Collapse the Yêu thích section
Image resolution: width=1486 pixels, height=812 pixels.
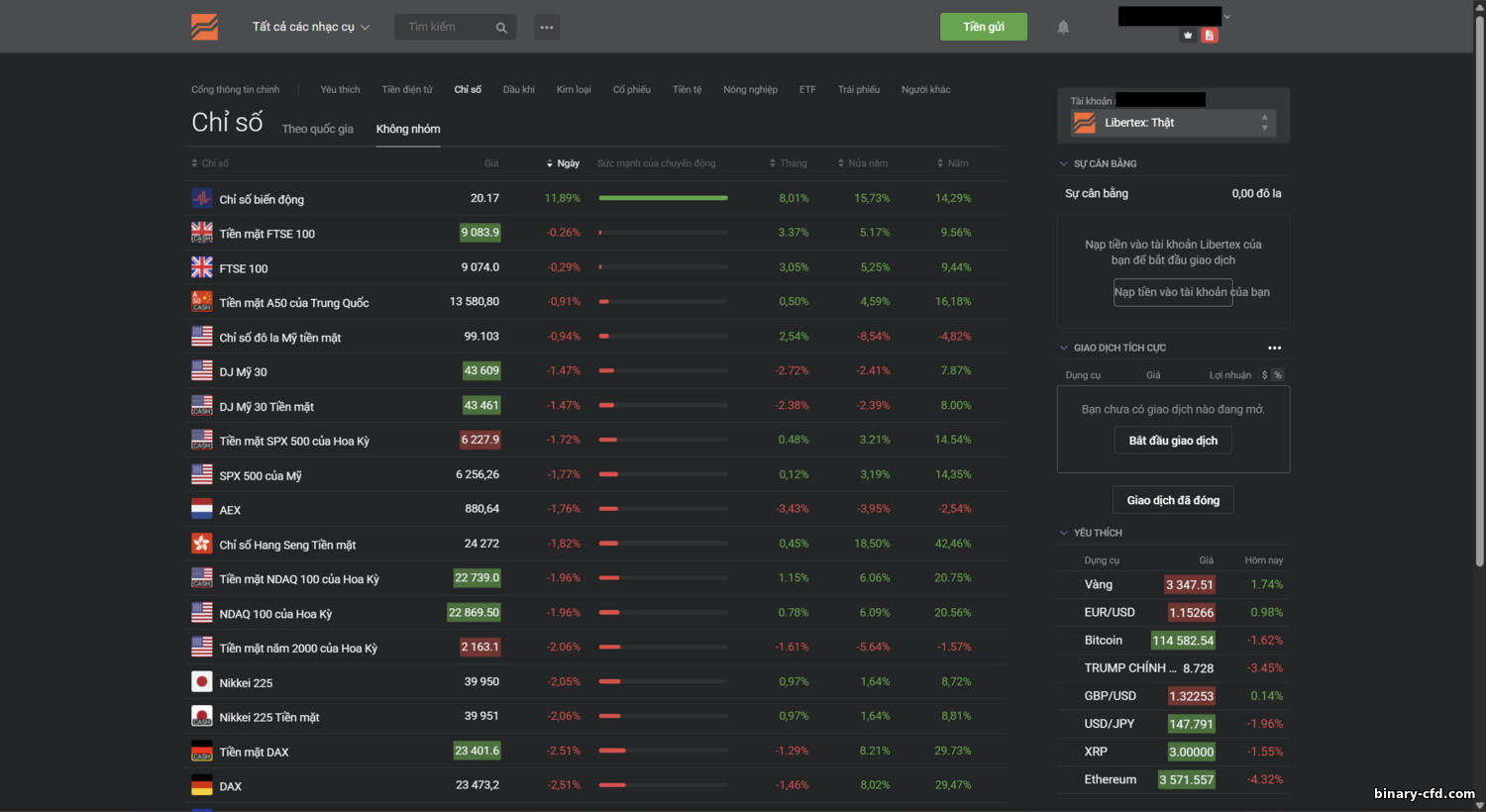click(1065, 533)
